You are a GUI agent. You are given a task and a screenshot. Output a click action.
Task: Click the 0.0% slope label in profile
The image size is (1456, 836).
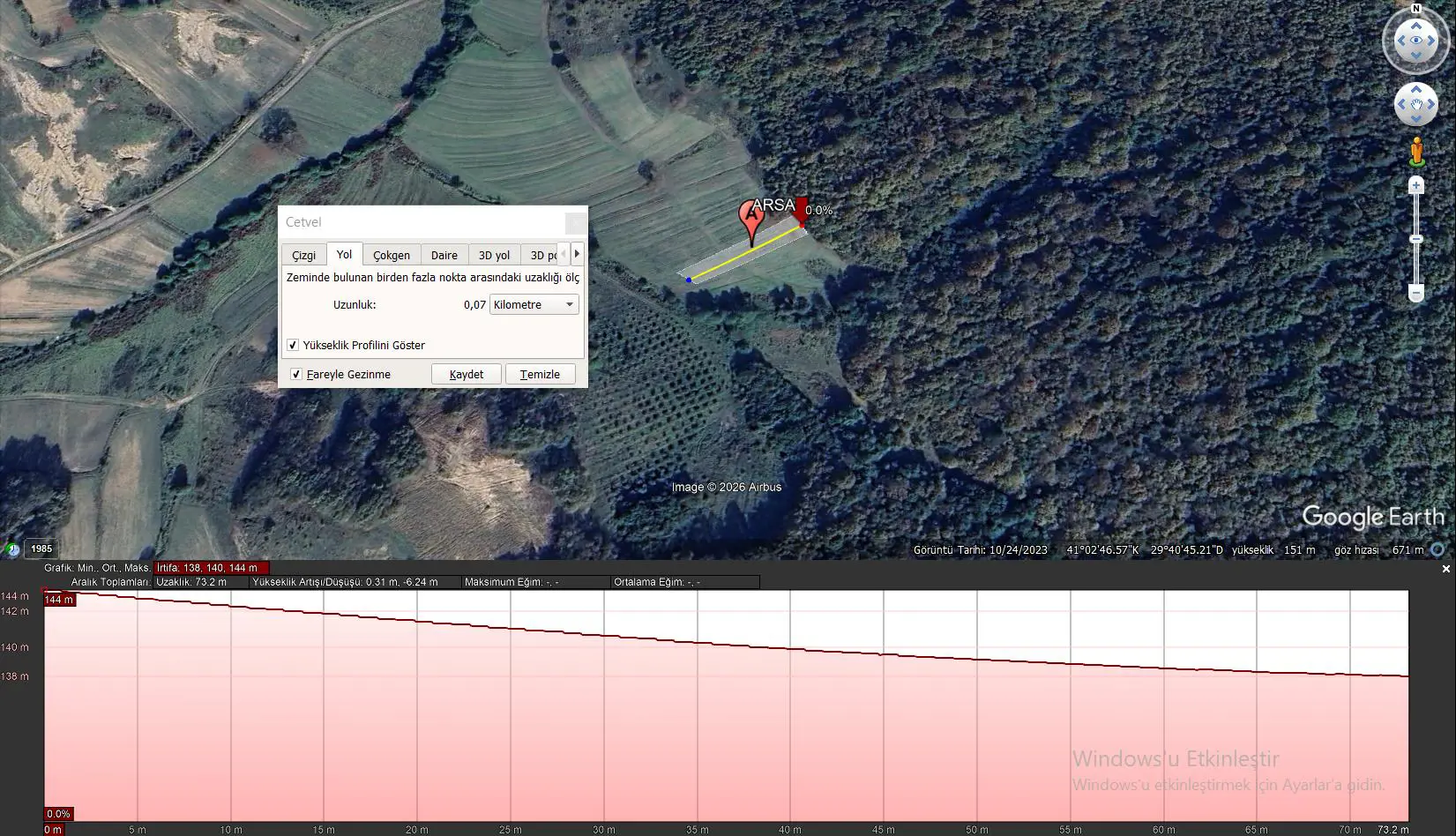click(x=58, y=814)
